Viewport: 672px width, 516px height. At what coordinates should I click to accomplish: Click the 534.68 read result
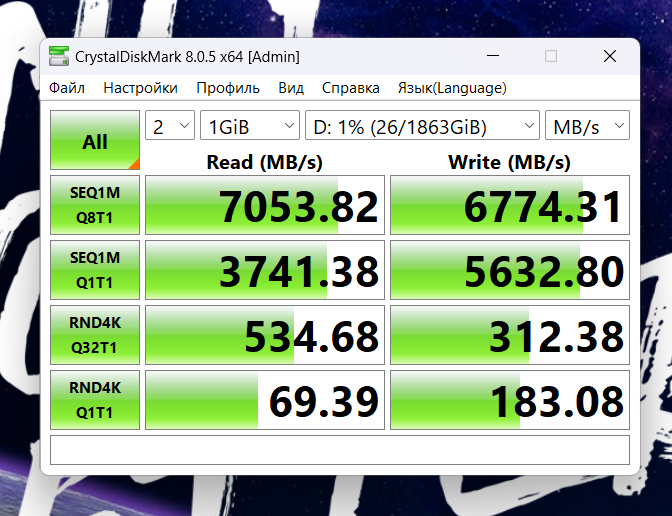265,335
